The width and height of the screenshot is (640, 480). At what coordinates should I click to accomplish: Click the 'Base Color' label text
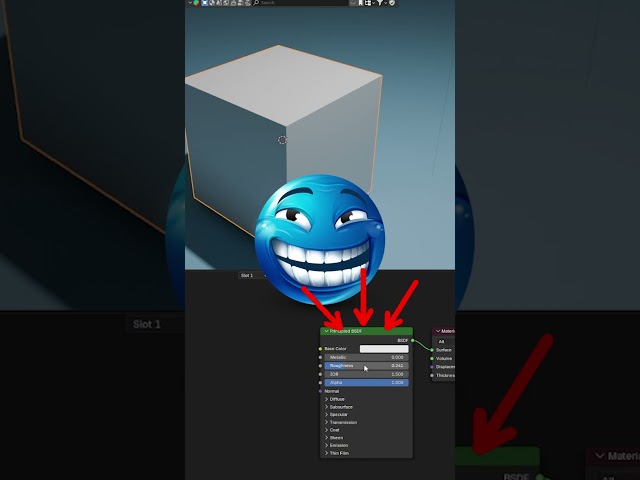point(335,349)
